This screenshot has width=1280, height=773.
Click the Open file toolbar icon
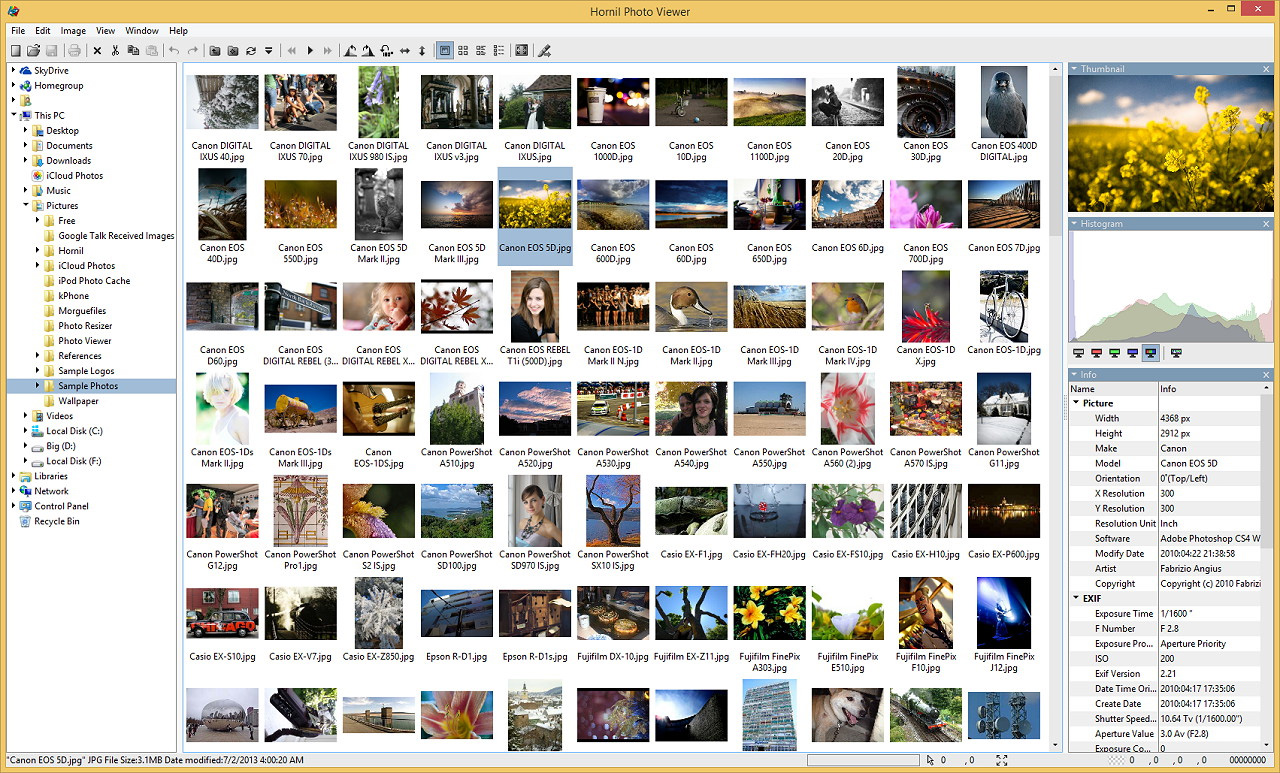(x=33, y=50)
